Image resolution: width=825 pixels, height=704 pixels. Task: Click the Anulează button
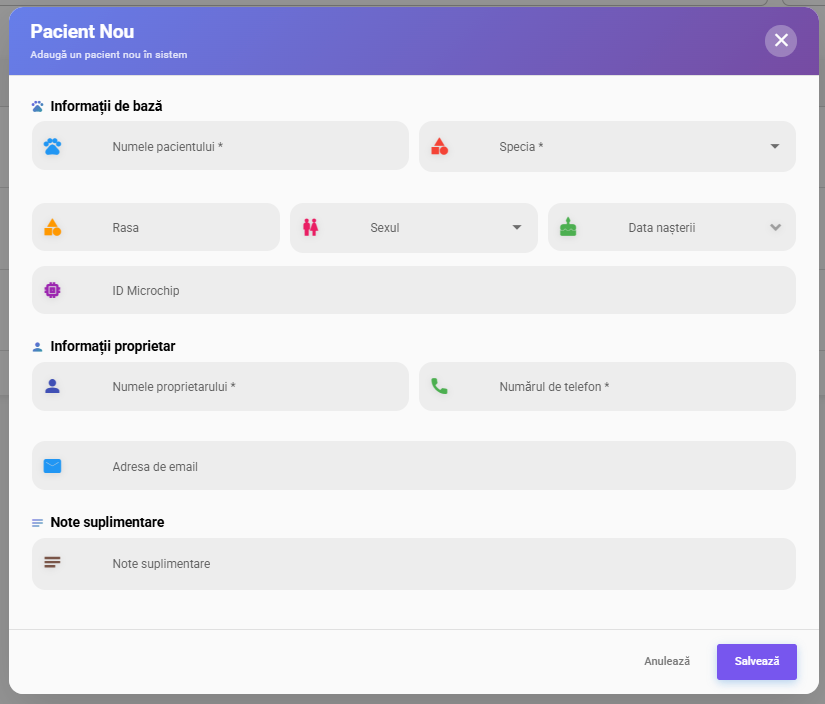[x=667, y=661]
